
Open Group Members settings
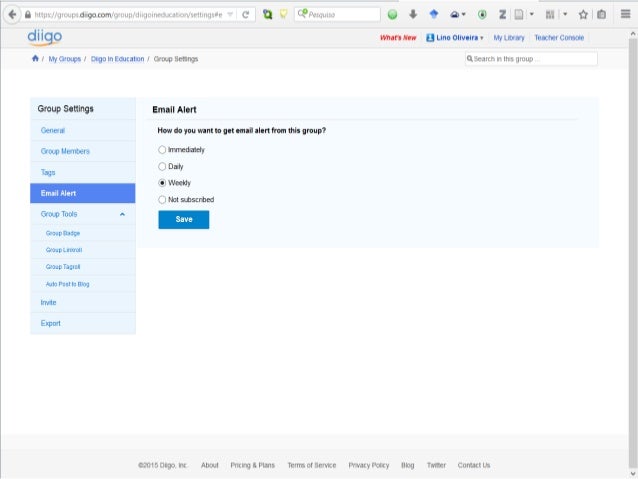[83, 151]
